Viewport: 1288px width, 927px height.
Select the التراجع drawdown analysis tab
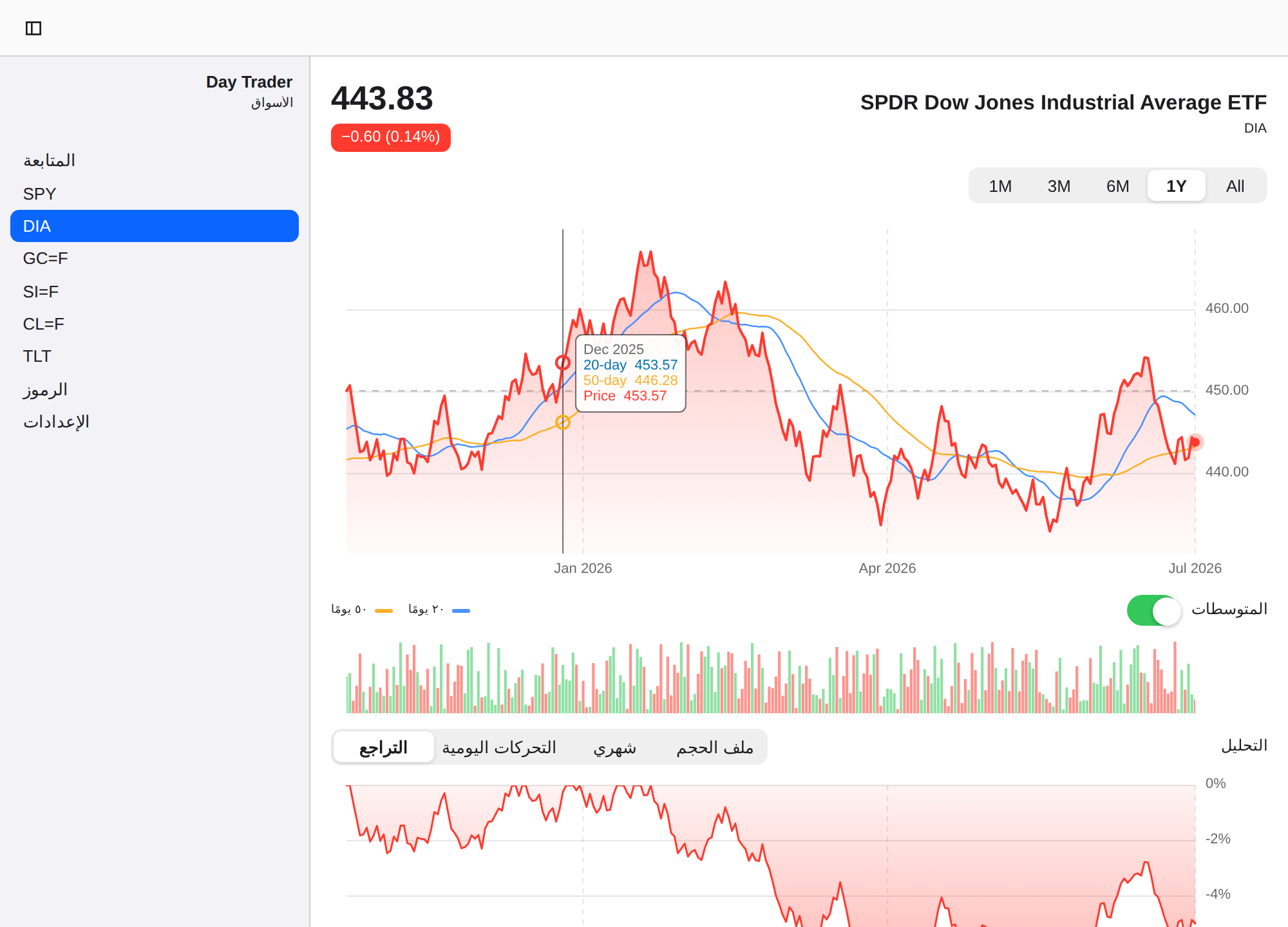384,747
